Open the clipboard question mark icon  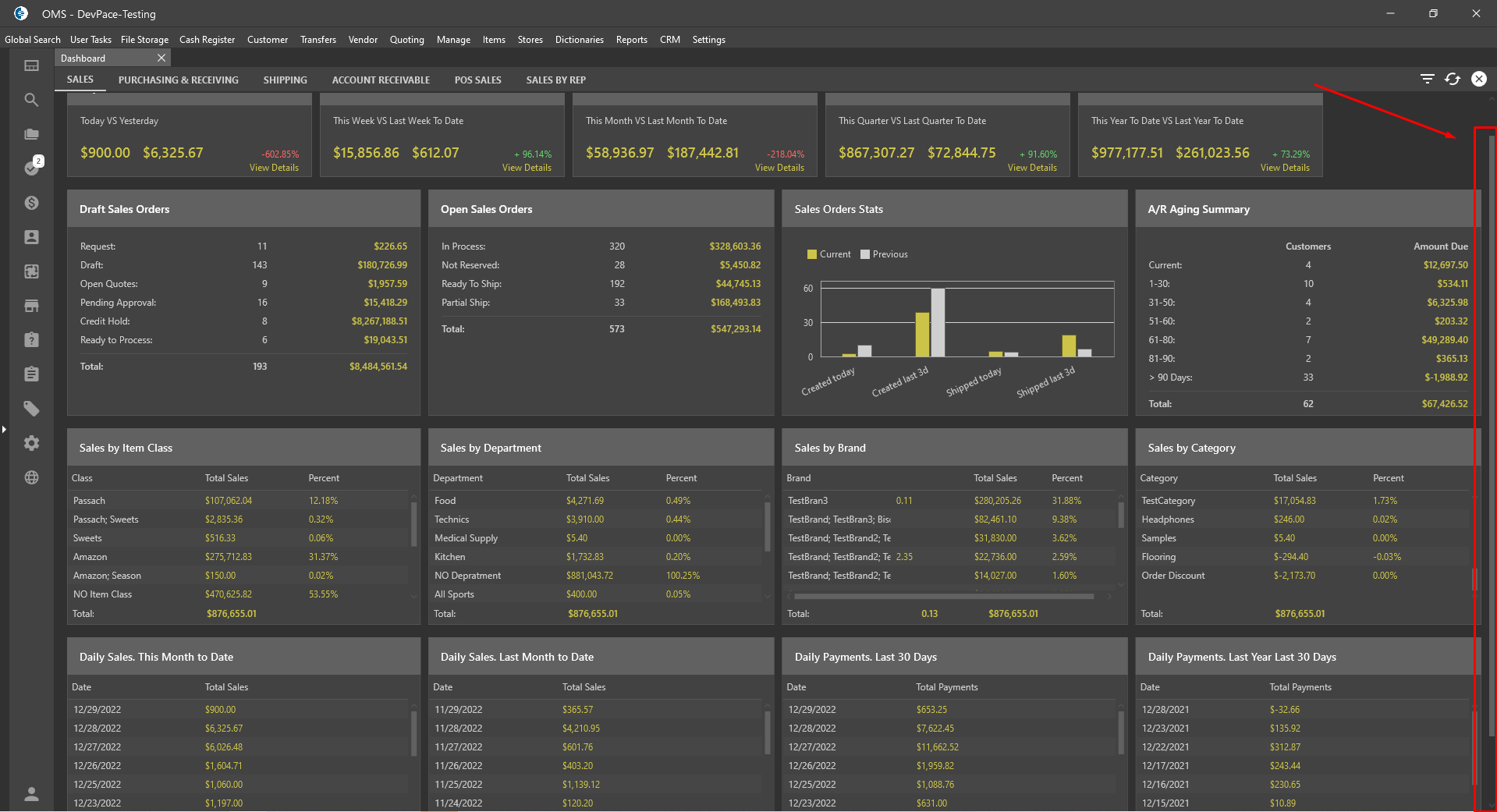pos(31,340)
